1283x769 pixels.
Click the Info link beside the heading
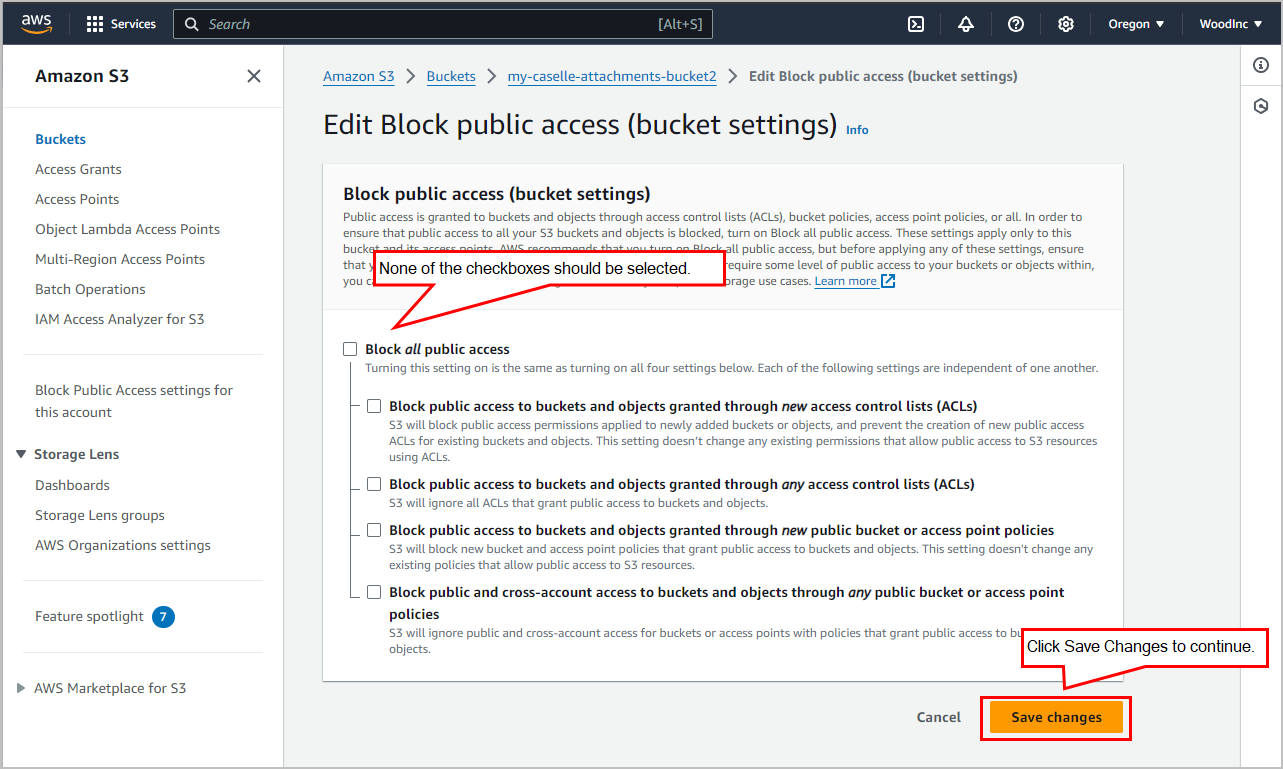[857, 130]
